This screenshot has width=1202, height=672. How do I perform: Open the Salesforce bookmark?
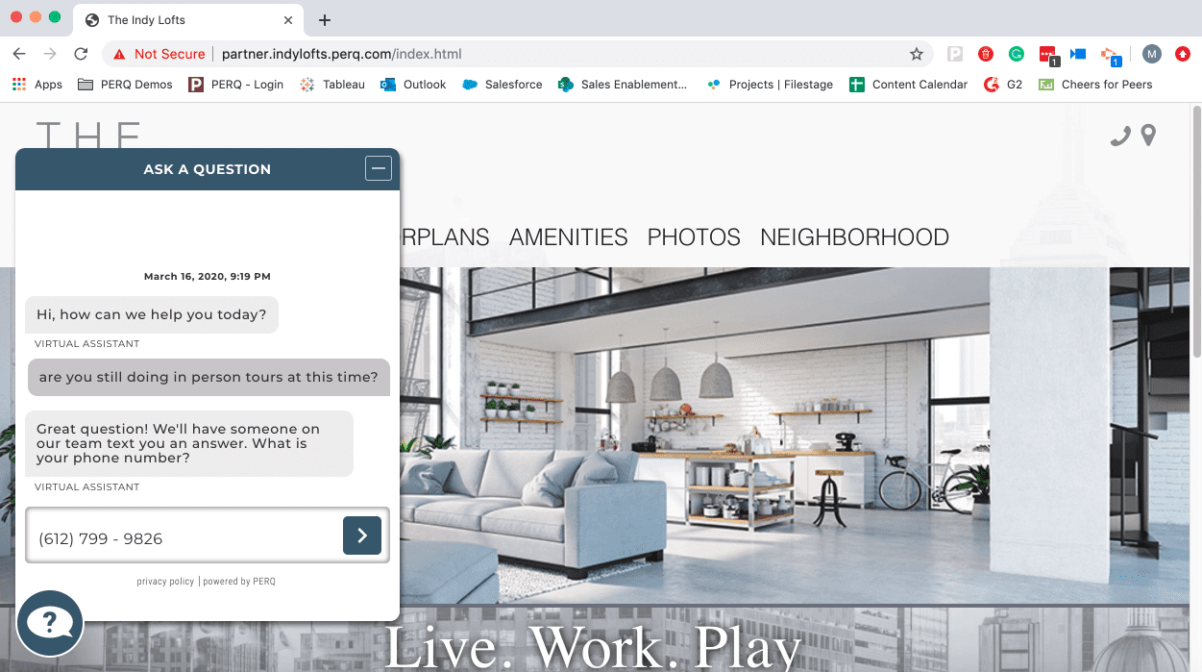tap(502, 85)
